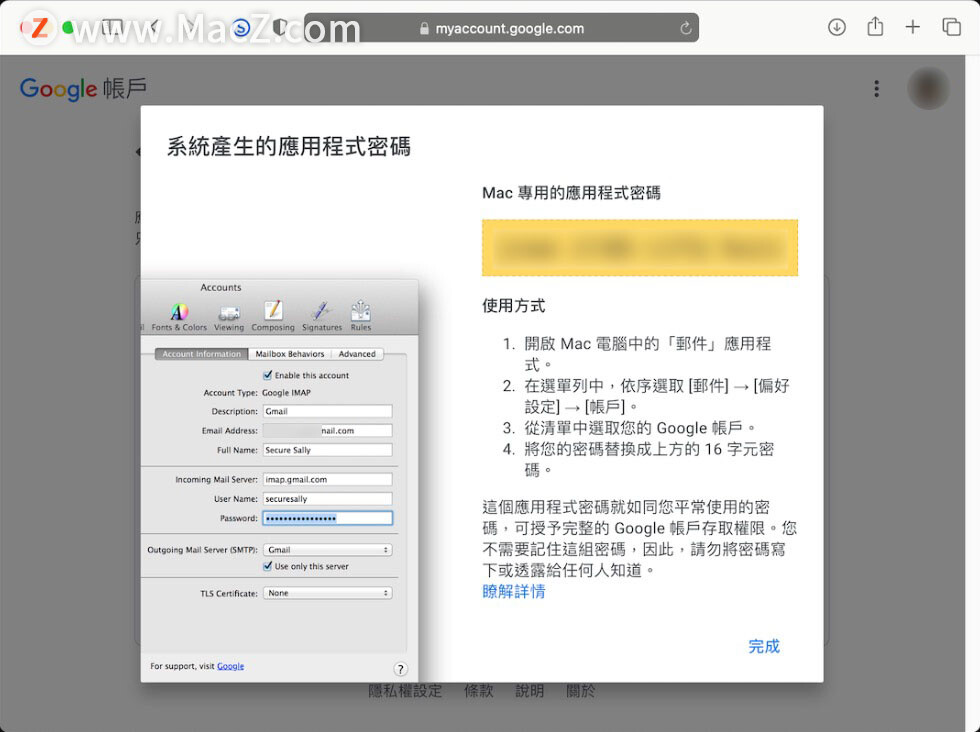Click the Mac 專用的應用程式密碼 heading
980x732 pixels.
(571, 193)
